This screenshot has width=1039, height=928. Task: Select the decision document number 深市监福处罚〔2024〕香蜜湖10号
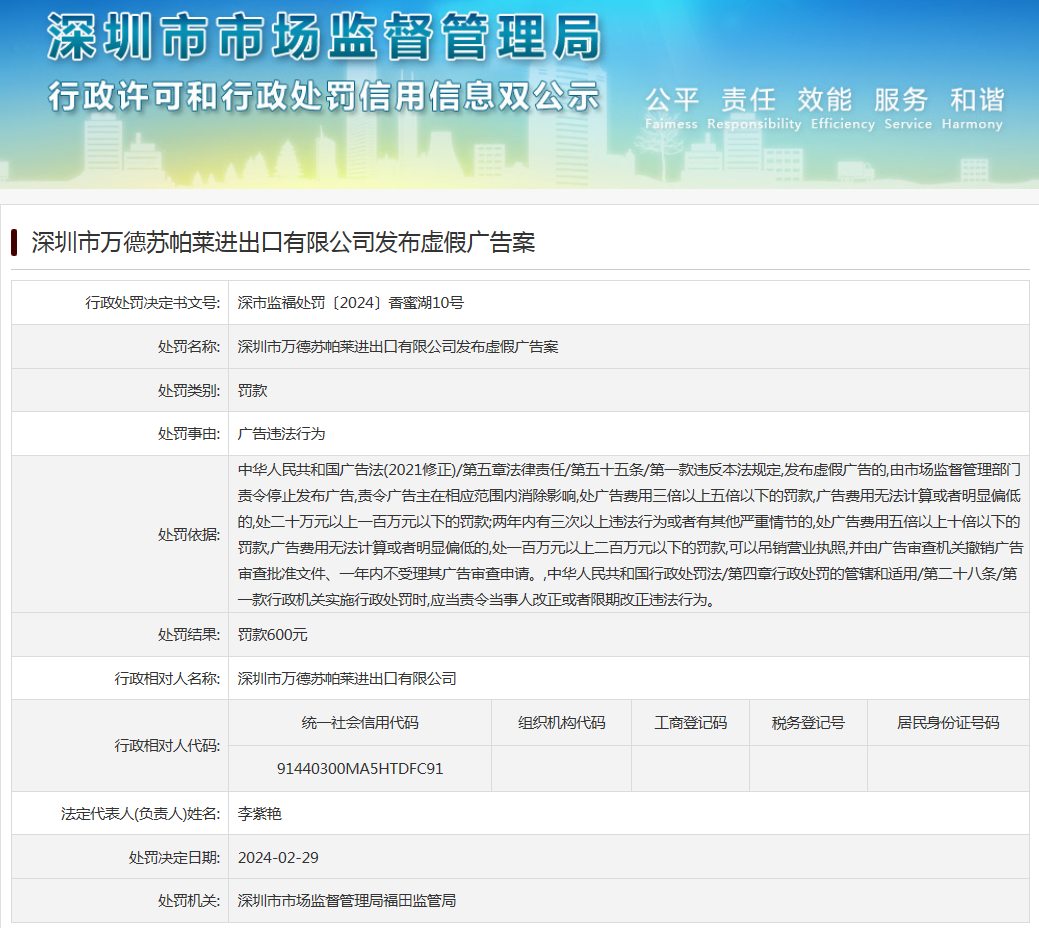coord(350,302)
